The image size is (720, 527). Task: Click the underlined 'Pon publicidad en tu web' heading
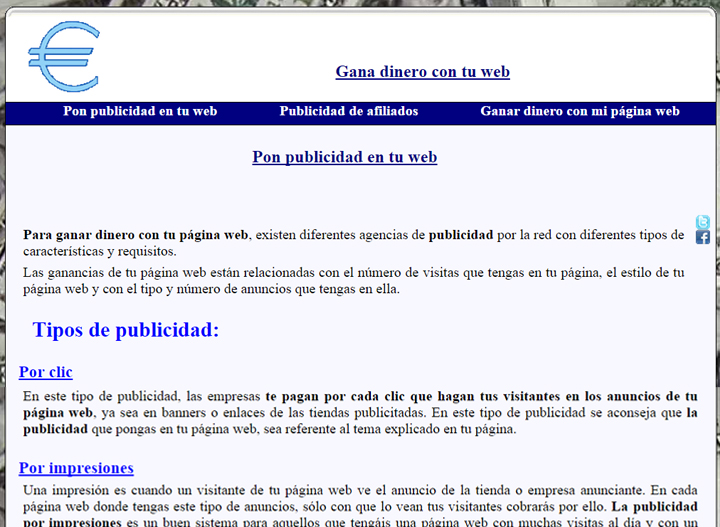point(344,157)
